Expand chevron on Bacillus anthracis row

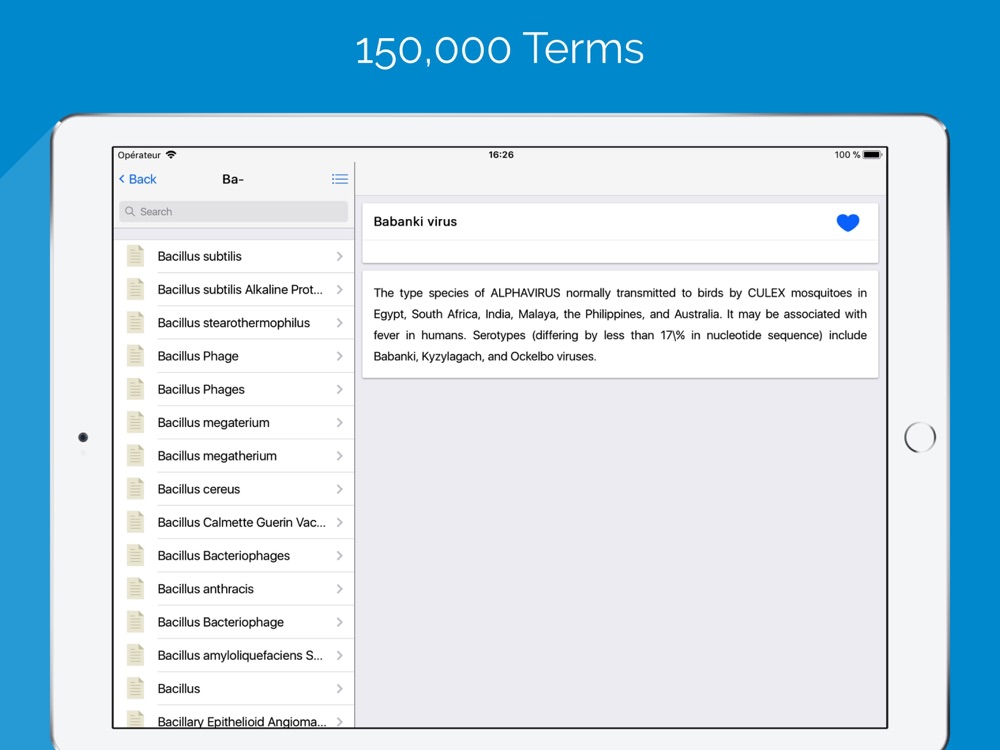pos(340,589)
